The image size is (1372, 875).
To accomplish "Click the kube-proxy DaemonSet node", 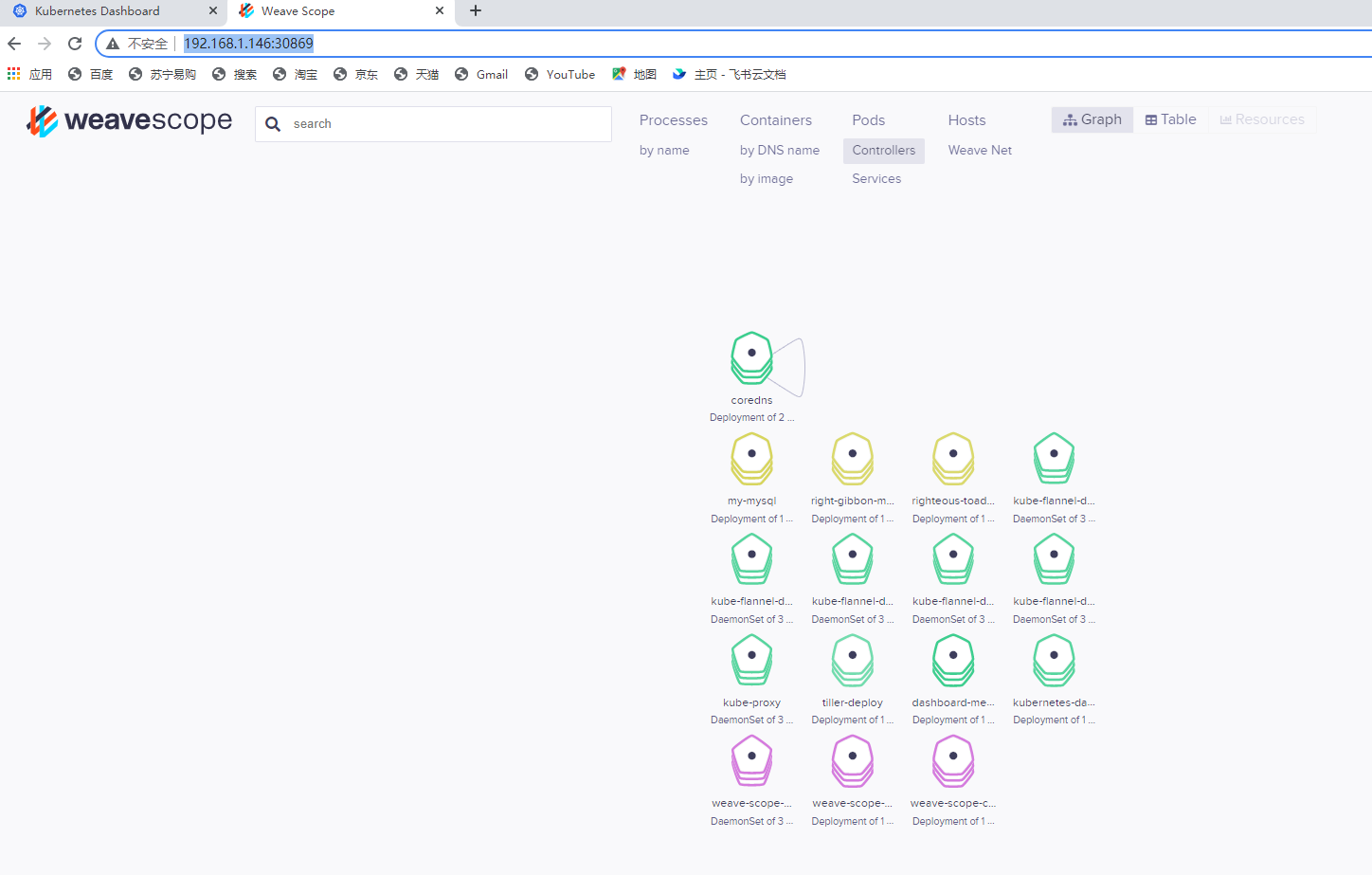I will tap(751, 661).
